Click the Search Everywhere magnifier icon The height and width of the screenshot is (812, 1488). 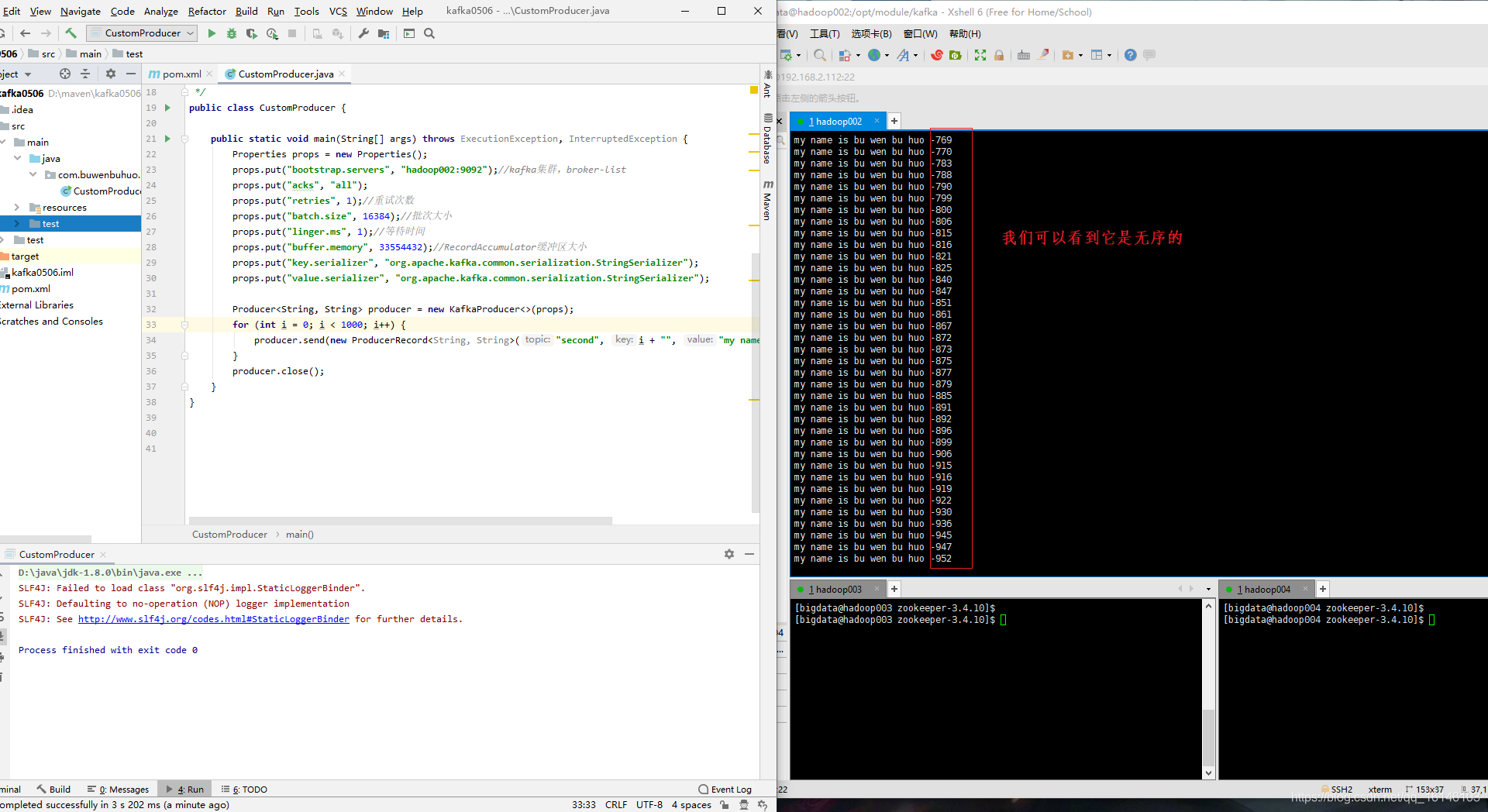(x=429, y=33)
